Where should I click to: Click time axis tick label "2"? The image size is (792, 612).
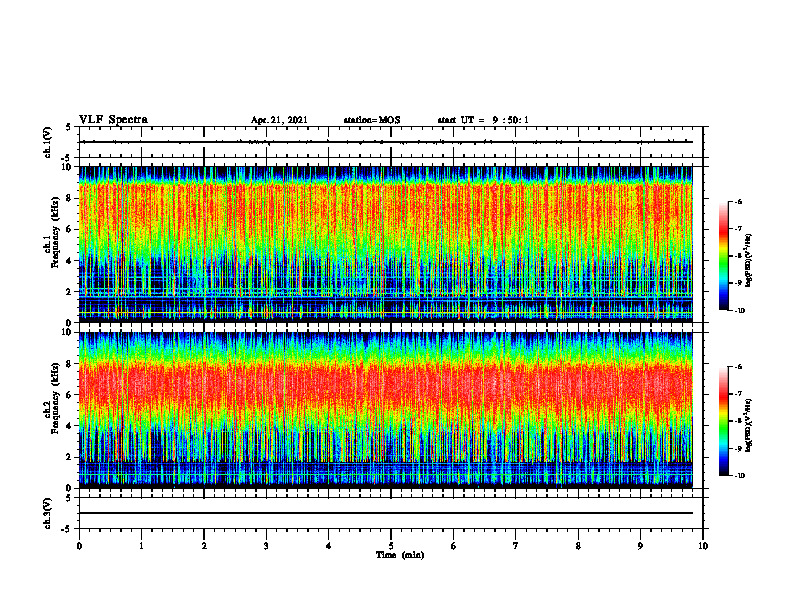tap(204, 546)
